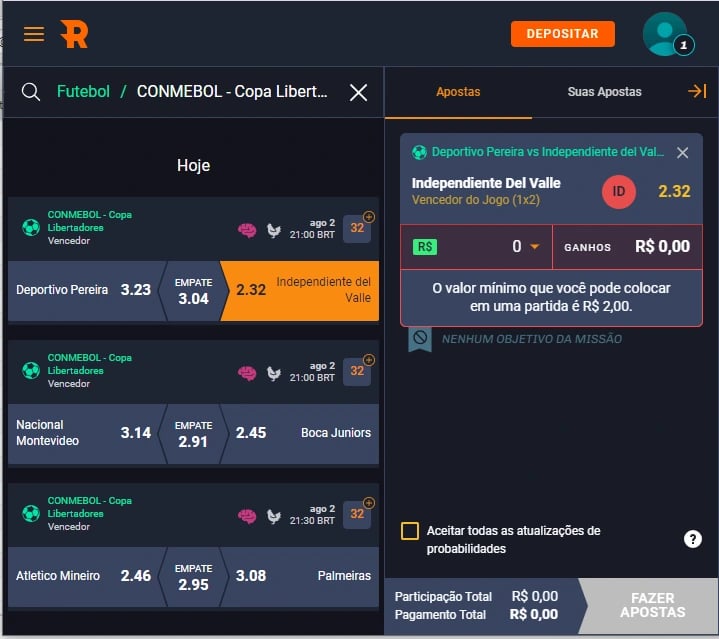Click the search magnifier icon
Screen dimensions: 719x639
(x=31, y=92)
